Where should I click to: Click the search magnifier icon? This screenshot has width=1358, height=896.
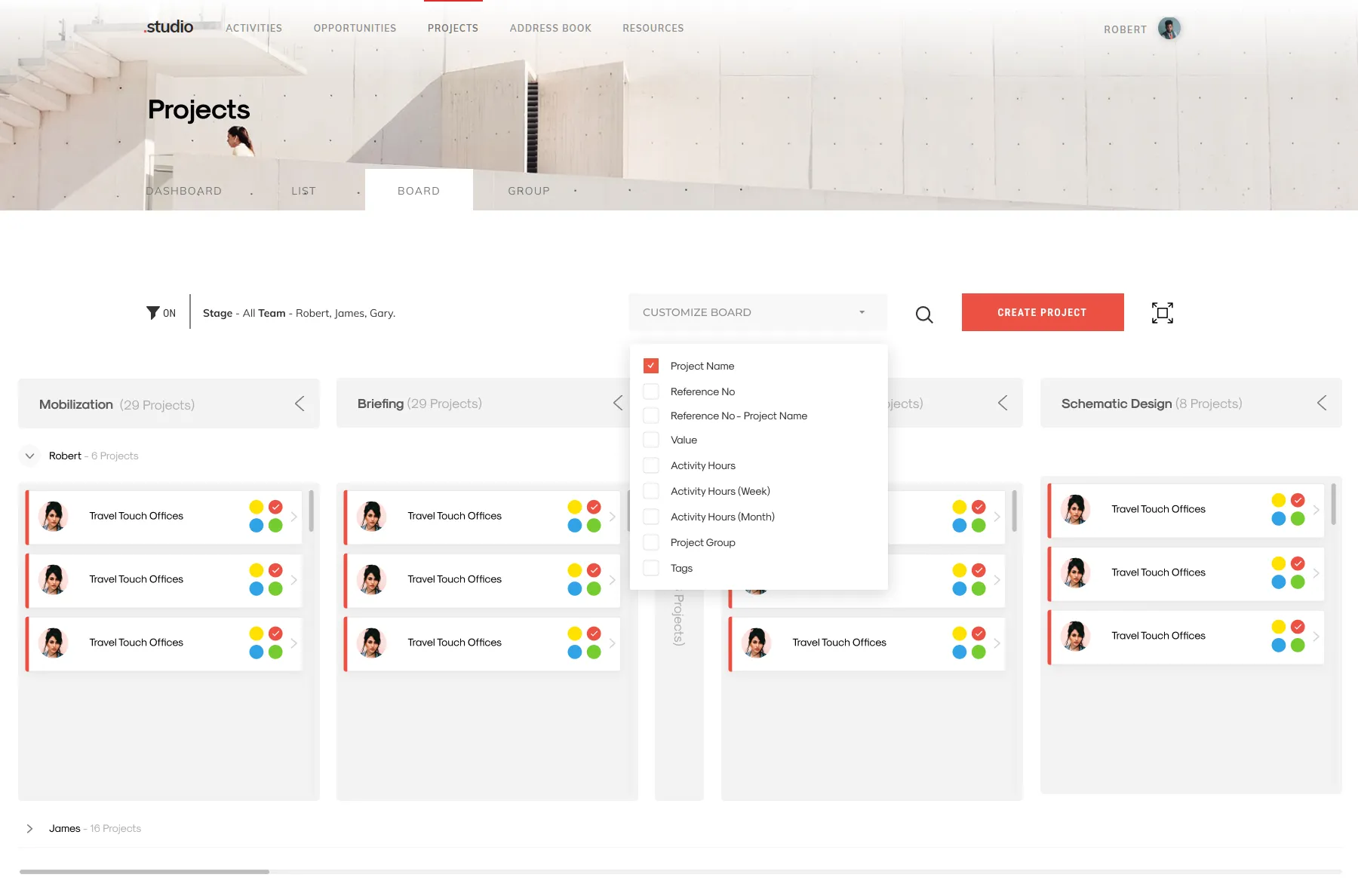click(923, 314)
